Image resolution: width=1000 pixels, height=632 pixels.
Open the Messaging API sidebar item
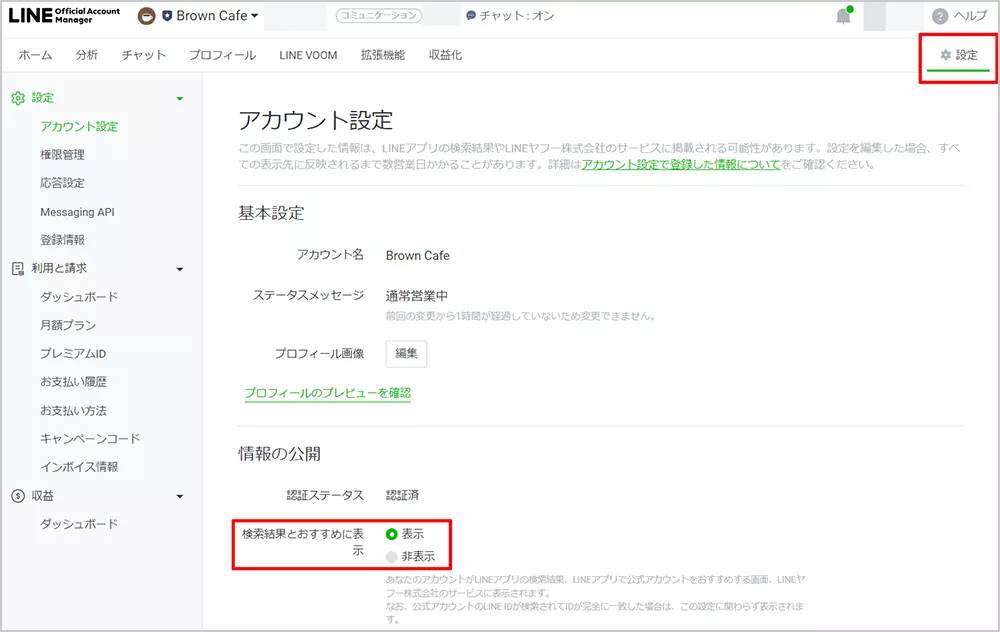coord(77,212)
